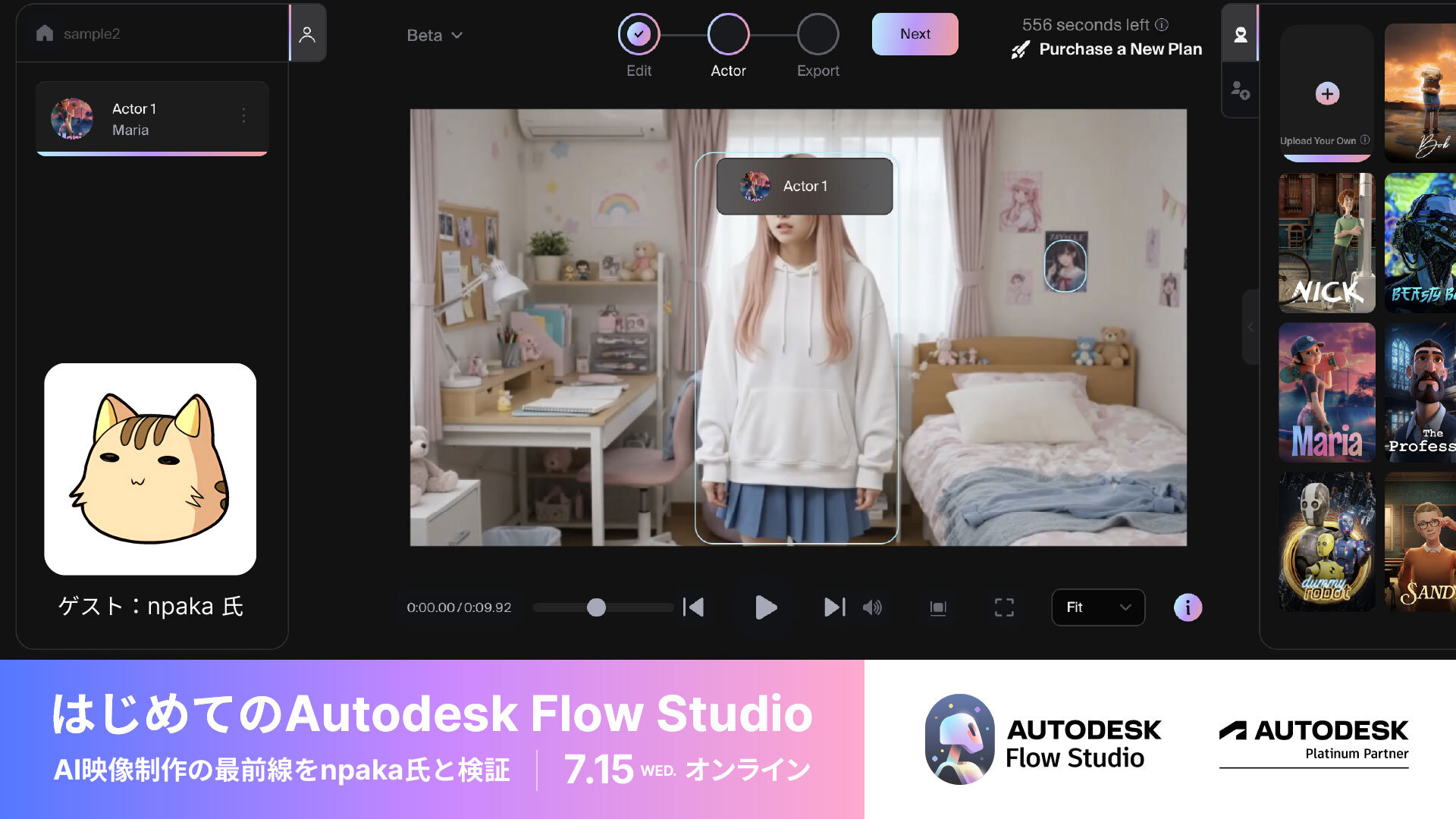This screenshot has height=819, width=1456.
Task: Open the character library tab icon
Action: (1241, 34)
